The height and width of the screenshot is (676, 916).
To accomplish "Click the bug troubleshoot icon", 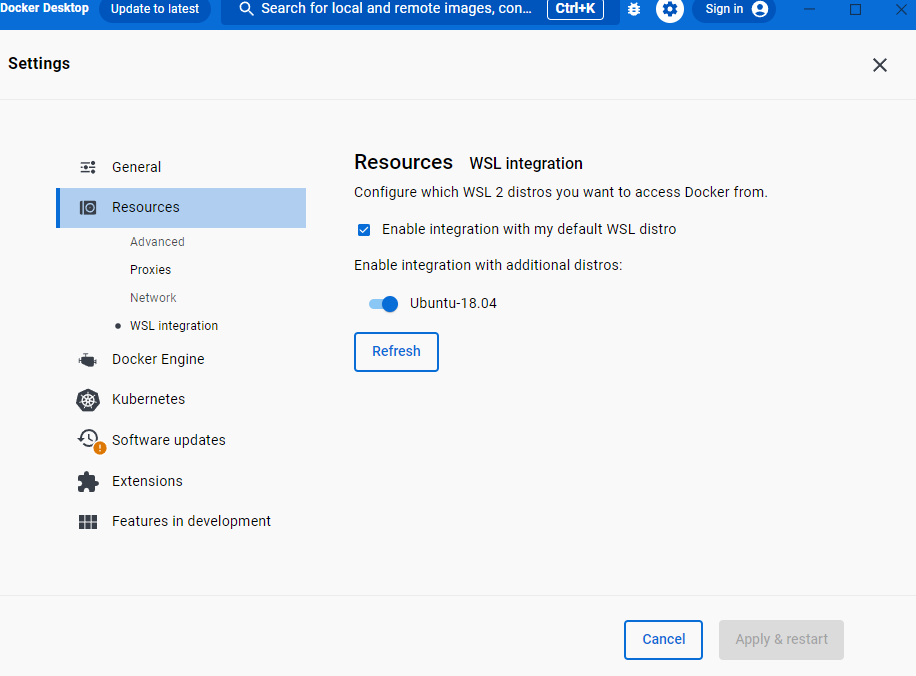I will point(634,9).
